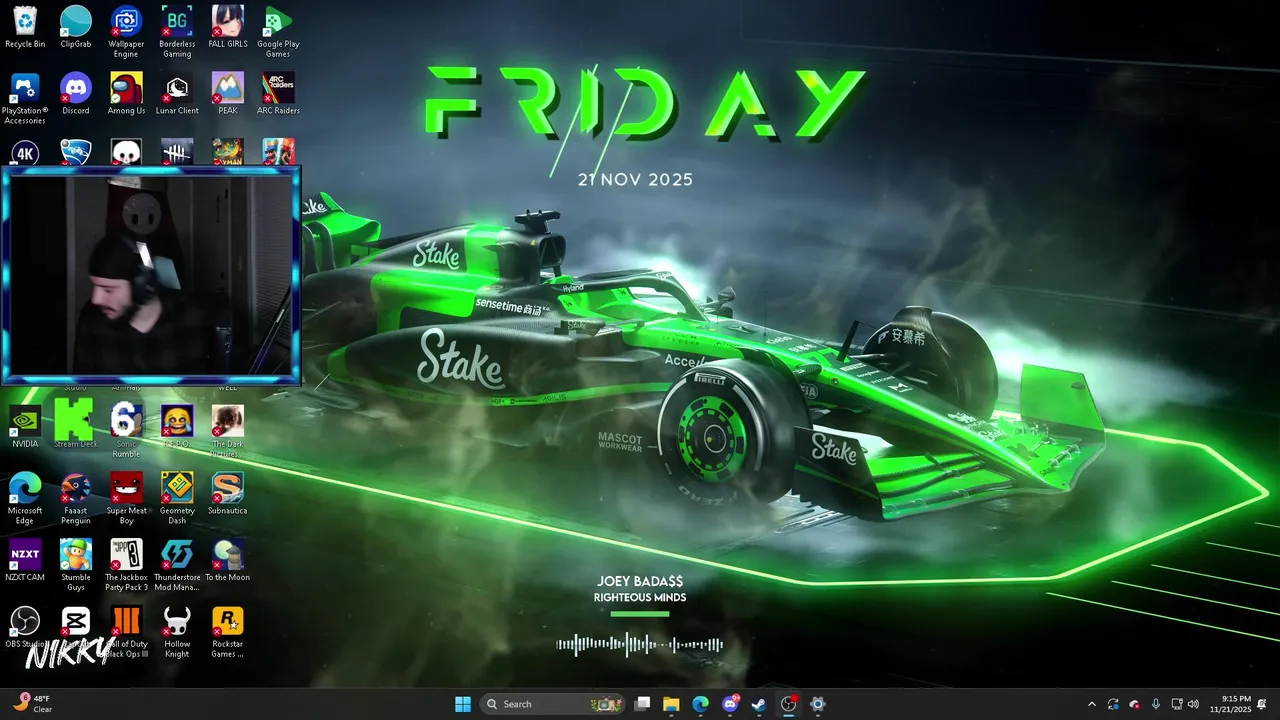
Task: Select the FALL GIRLS desktop shortcut
Action: [228, 28]
